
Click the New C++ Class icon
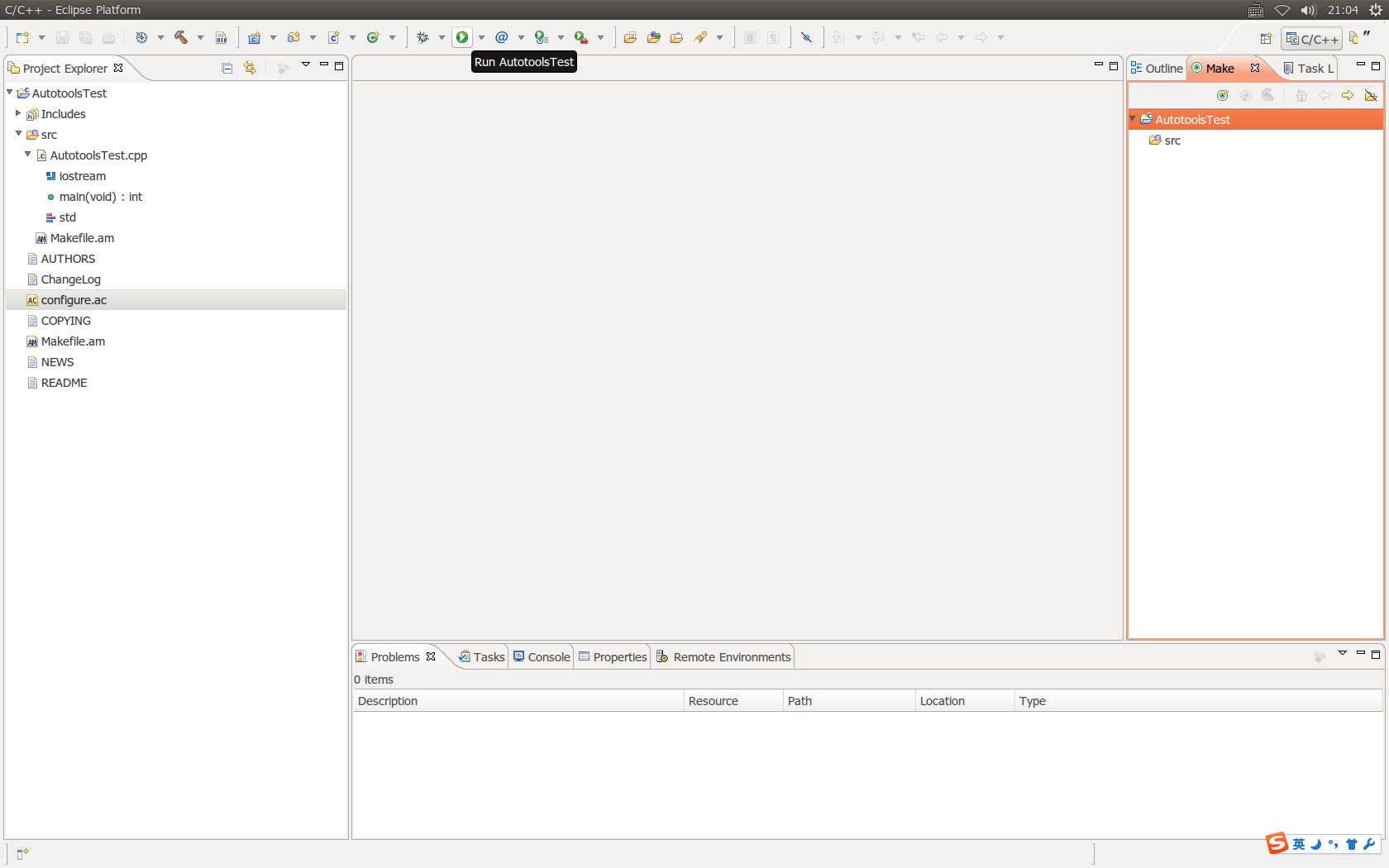[x=373, y=37]
